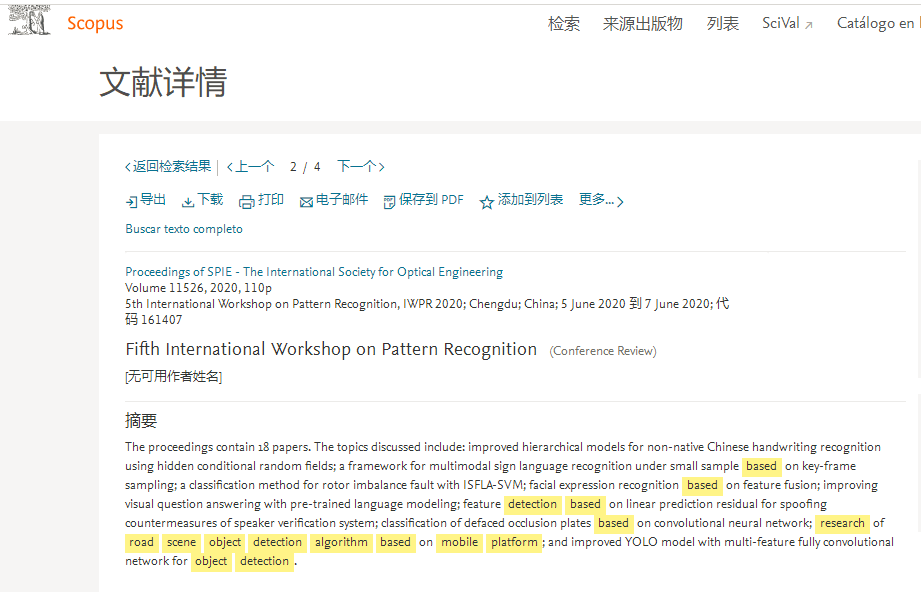Open the 检索 search menu item
Screen dimensions: 921x592
click(564, 24)
